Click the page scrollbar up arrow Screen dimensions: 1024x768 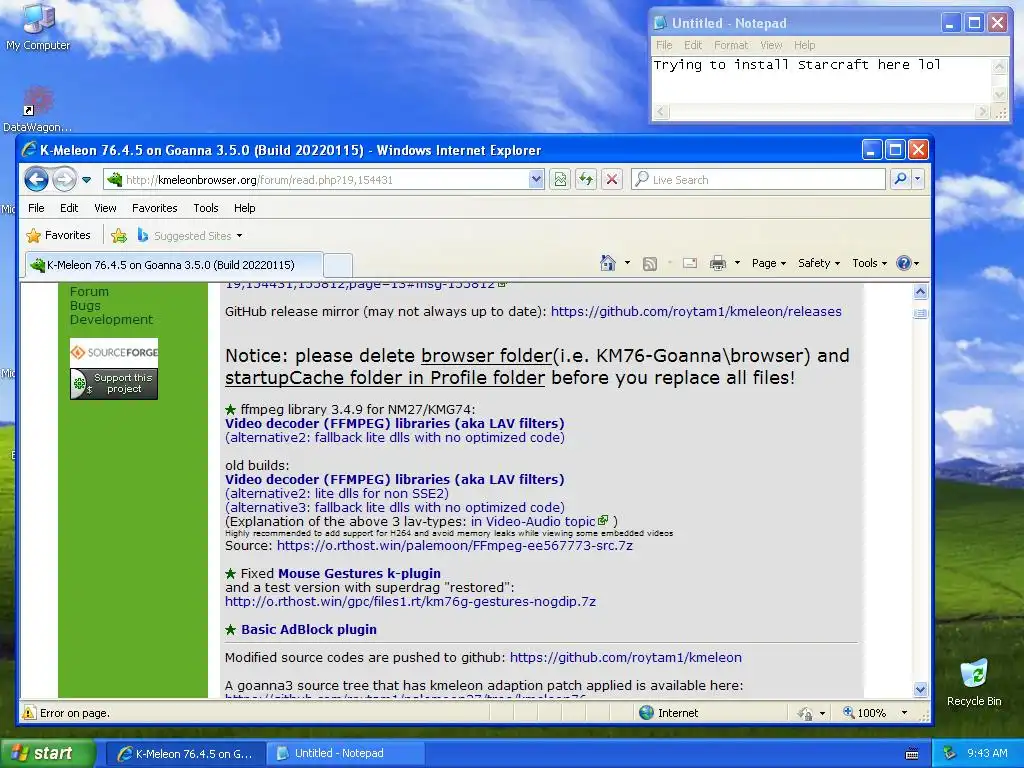pyautogui.click(x=920, y=291)
